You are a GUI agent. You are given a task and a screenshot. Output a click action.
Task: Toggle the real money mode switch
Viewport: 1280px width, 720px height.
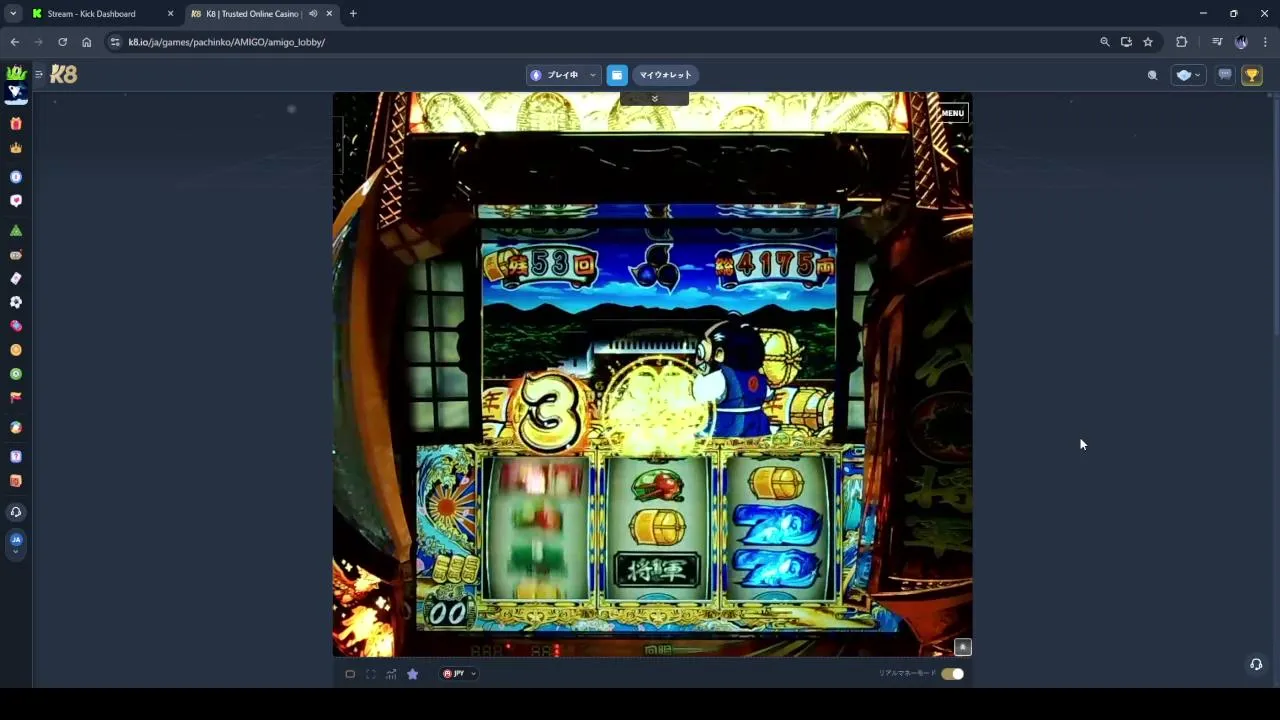point(952,674)
